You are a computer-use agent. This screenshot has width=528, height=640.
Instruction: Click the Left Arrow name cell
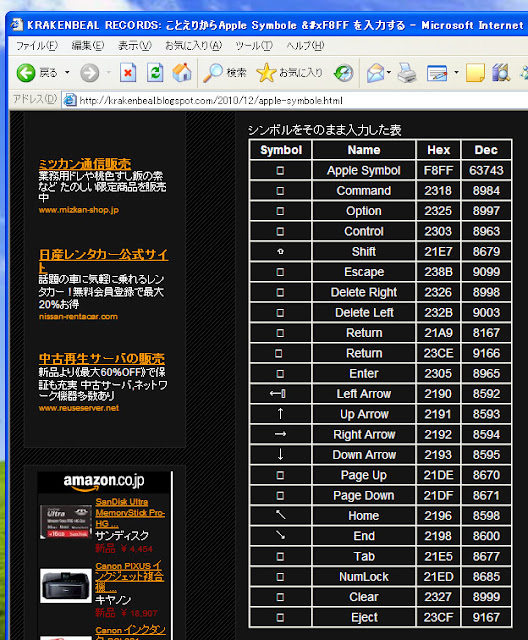(x=364, y=394)
